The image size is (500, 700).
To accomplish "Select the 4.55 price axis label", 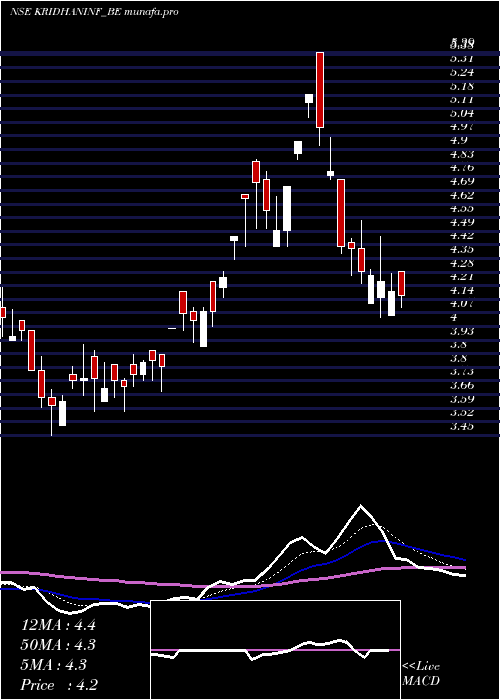I will [x=462, y=208].
